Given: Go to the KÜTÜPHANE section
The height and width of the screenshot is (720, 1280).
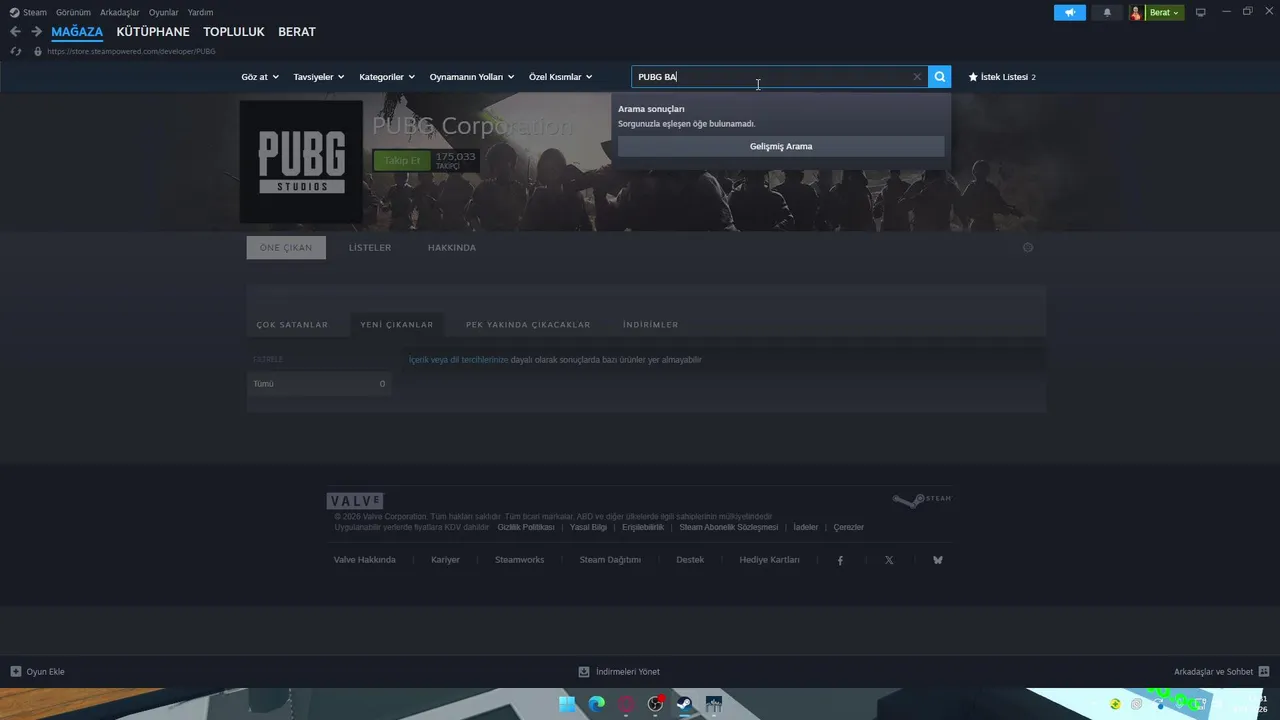Looking at the screenshot, I should (153, 32).
